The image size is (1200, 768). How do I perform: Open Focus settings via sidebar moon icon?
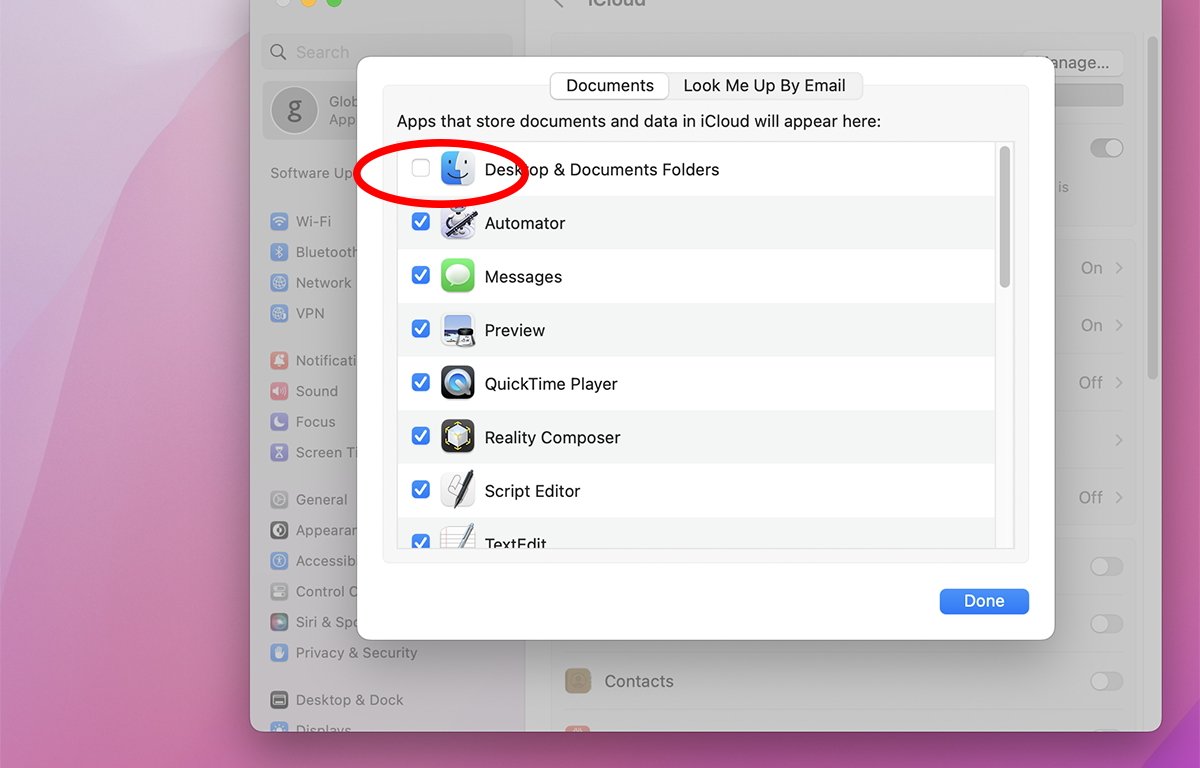279,422
